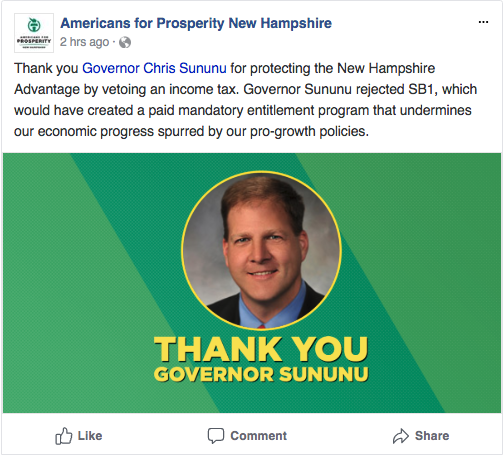Click the GOVERNOR SUNUNU caption in image
Viewport: 503px width, 455px height.
(261, 374)
